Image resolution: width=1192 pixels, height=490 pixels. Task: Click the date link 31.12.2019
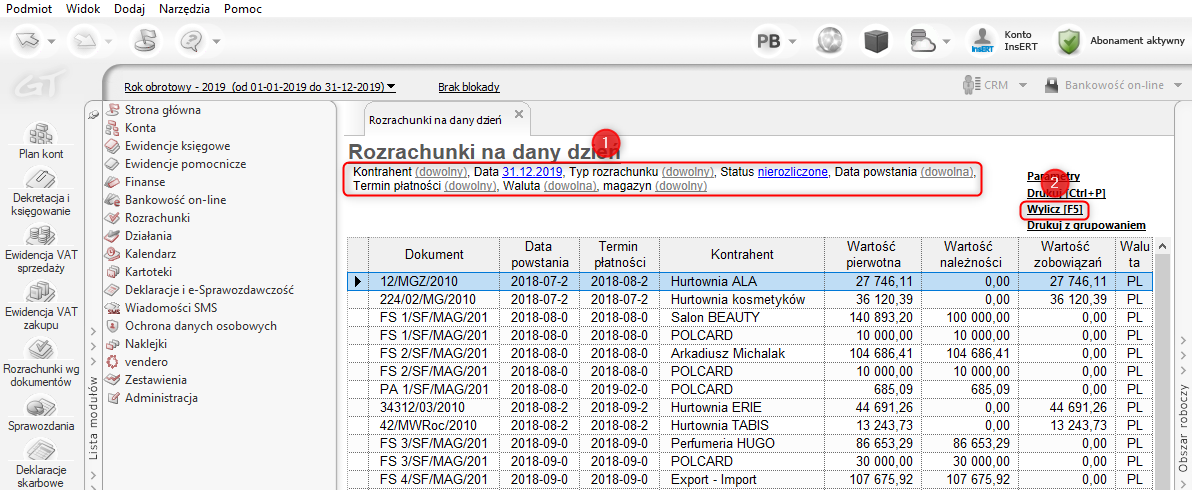pyautogui.click(x=531, y=172)
